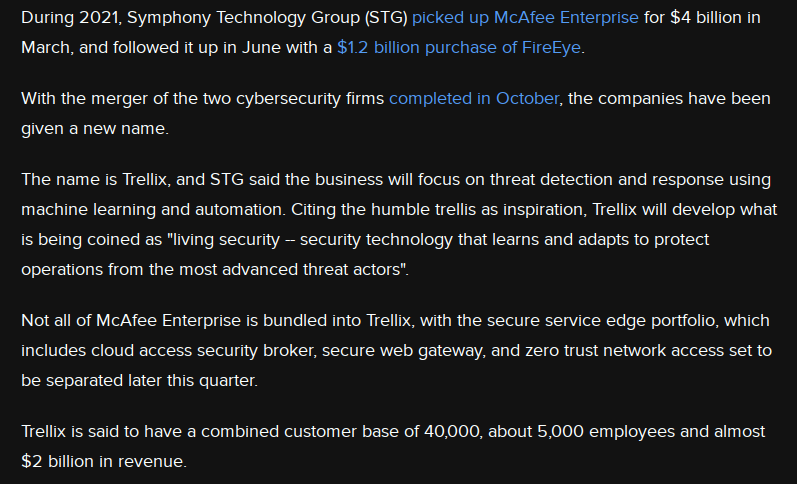Image resolution: width=797 pixels, height=484 pixels.
Task: Click the words 'secure service edge portfolio'
Action: tap(601, 321)
